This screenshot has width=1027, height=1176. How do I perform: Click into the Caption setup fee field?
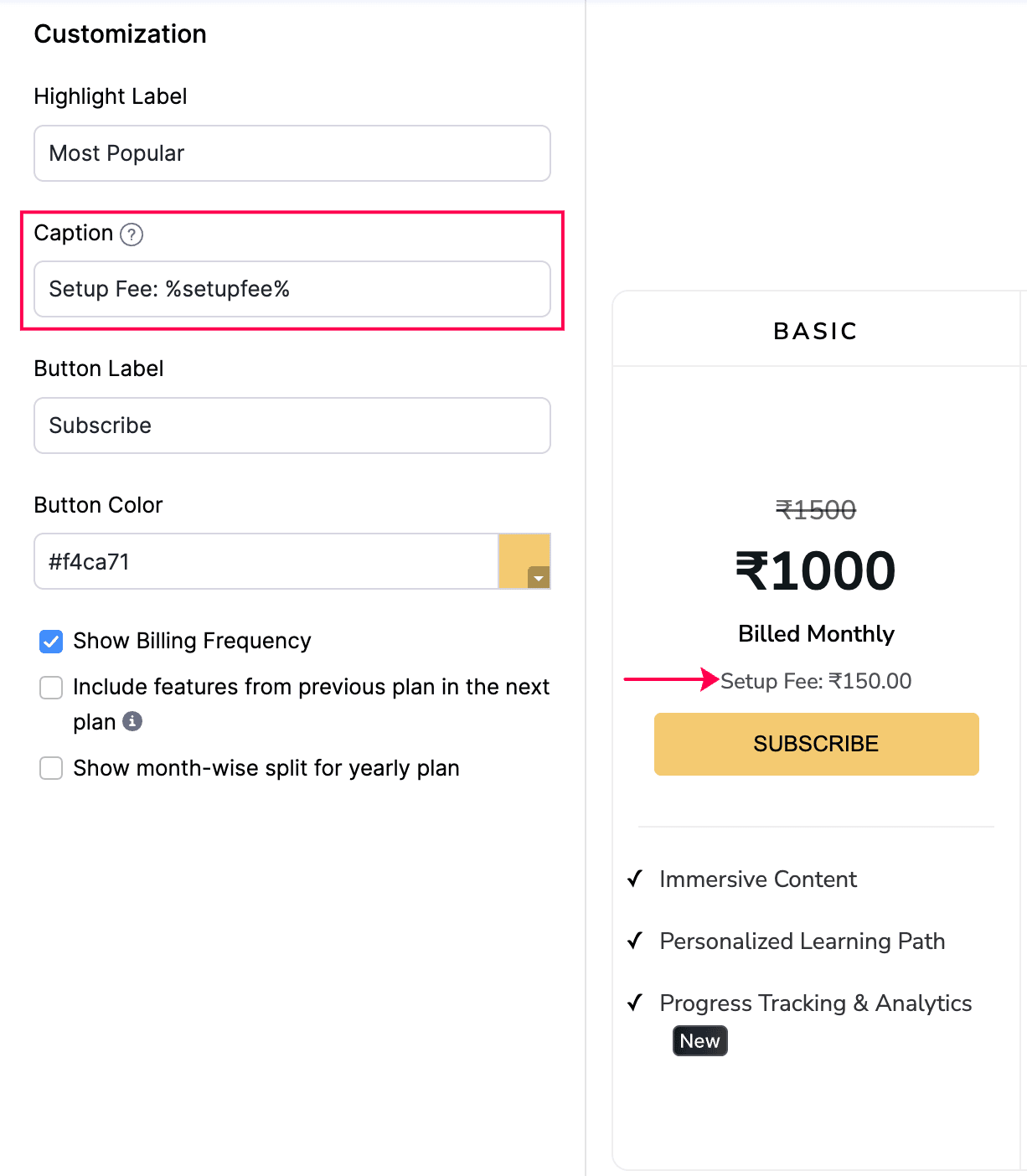point(292,289)
